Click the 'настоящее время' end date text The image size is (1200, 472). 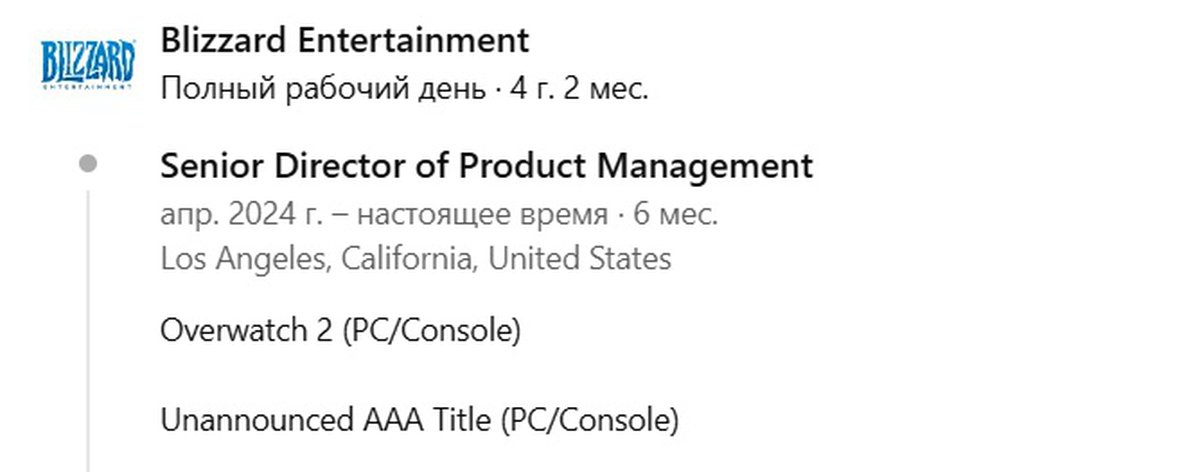pos(482,215)
